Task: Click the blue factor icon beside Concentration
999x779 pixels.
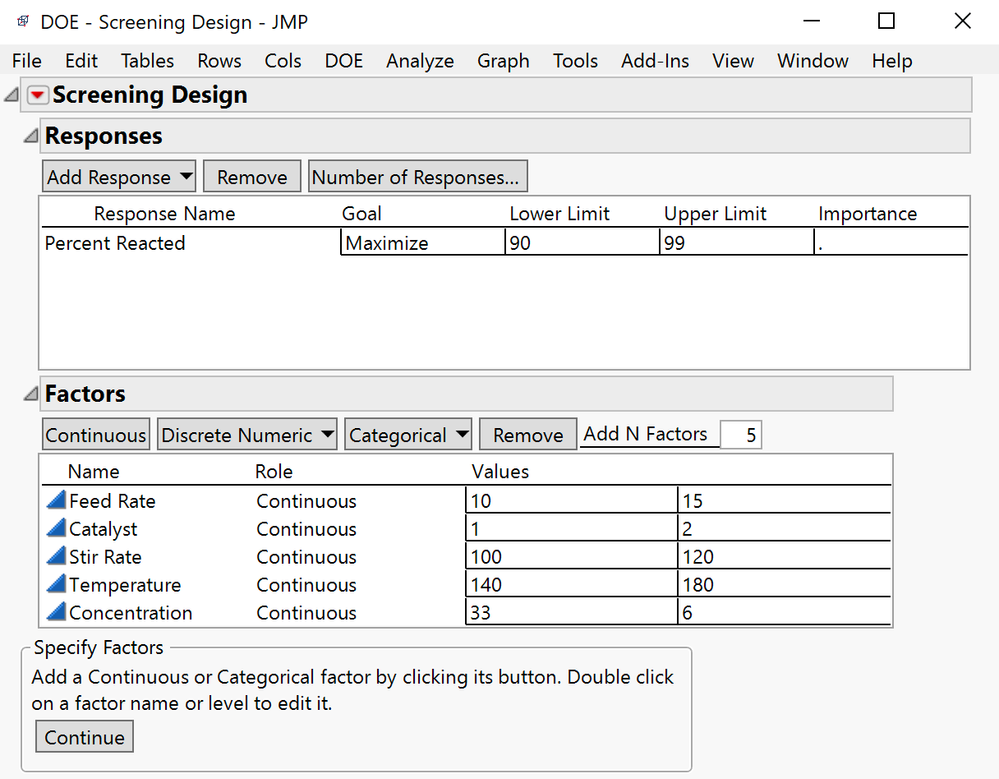Action: coord(57,613)
